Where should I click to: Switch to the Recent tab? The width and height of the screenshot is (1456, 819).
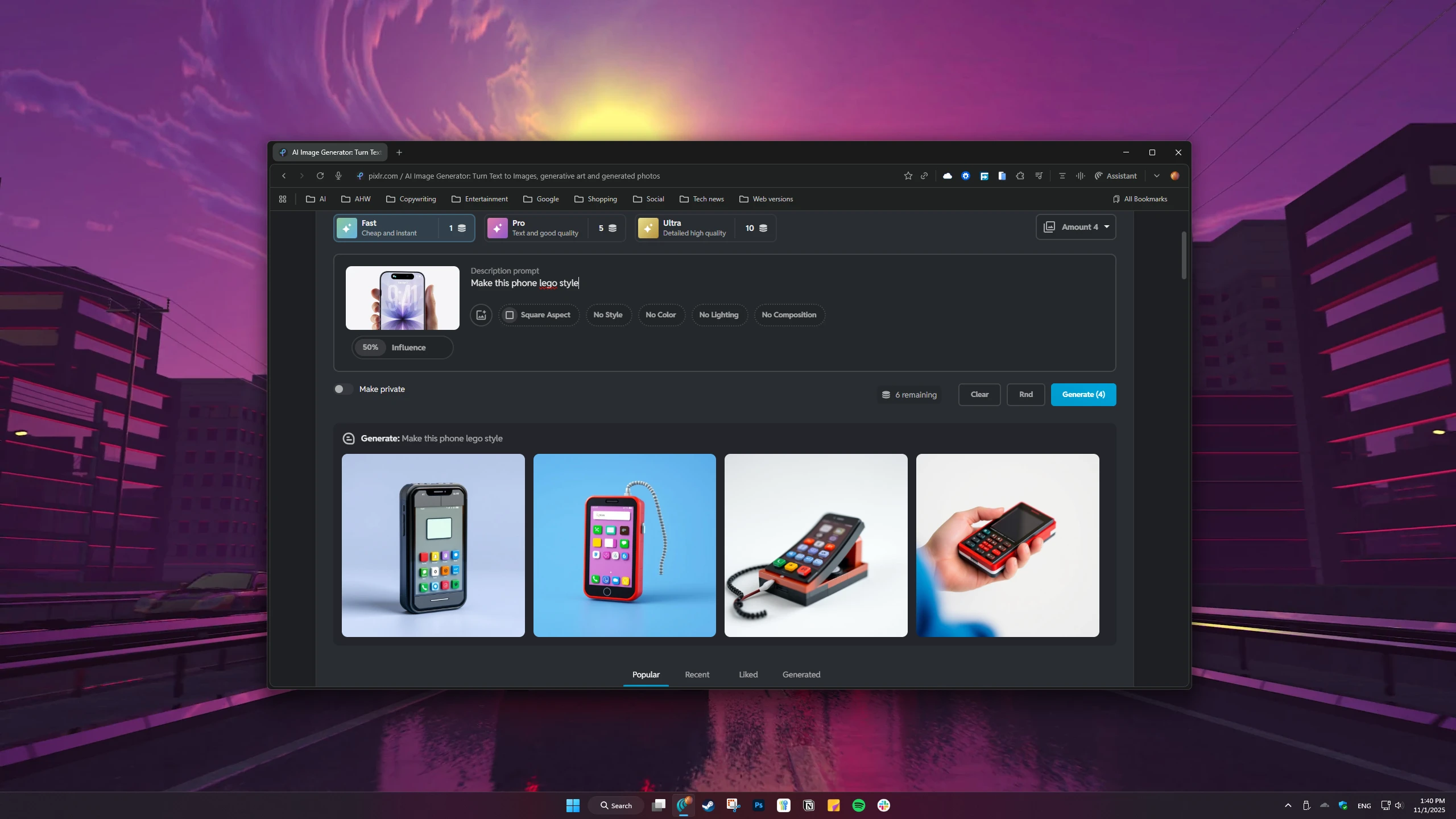tap(697, 675)
